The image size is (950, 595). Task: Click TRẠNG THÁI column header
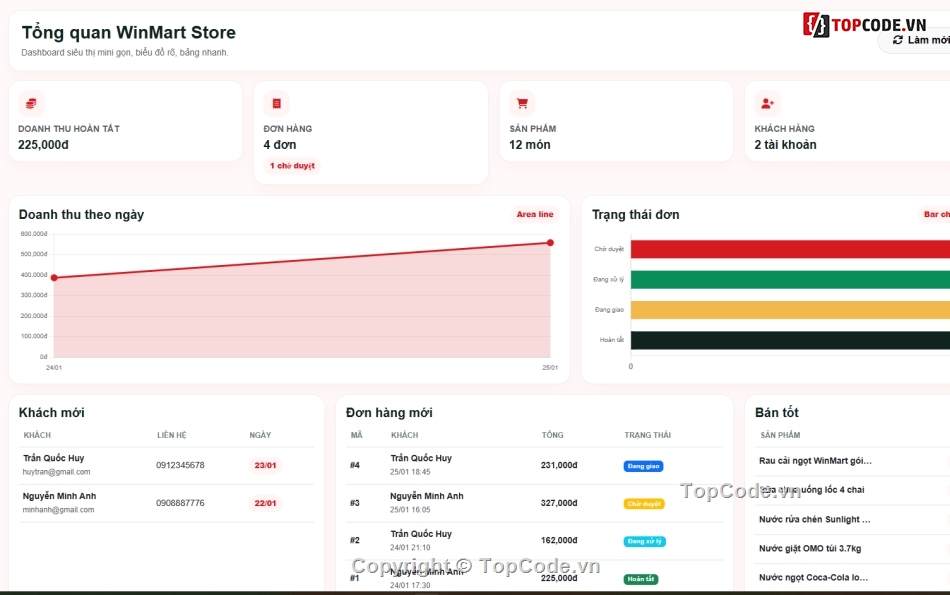point(648,435)
